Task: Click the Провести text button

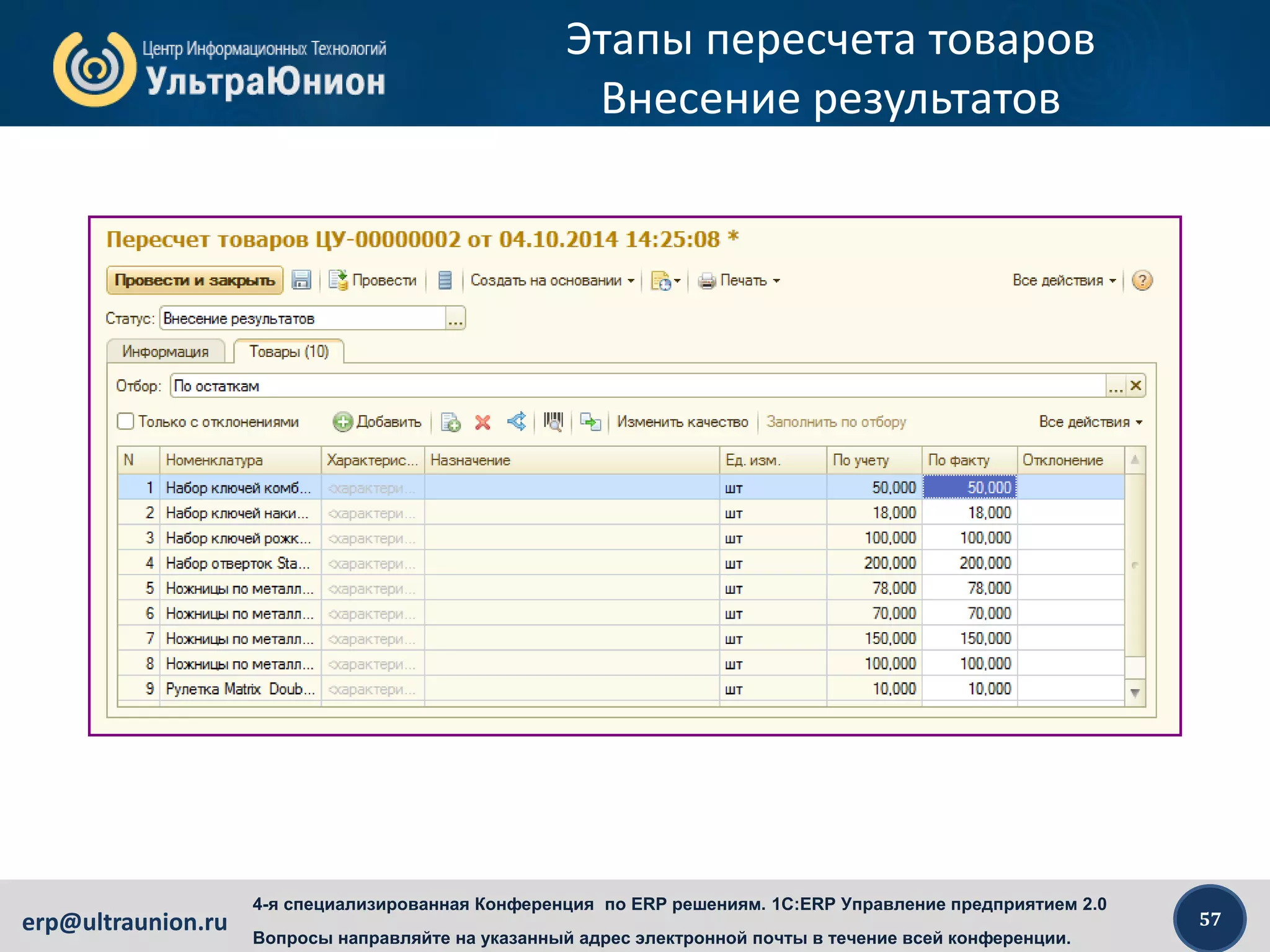Action: (384, 280)
